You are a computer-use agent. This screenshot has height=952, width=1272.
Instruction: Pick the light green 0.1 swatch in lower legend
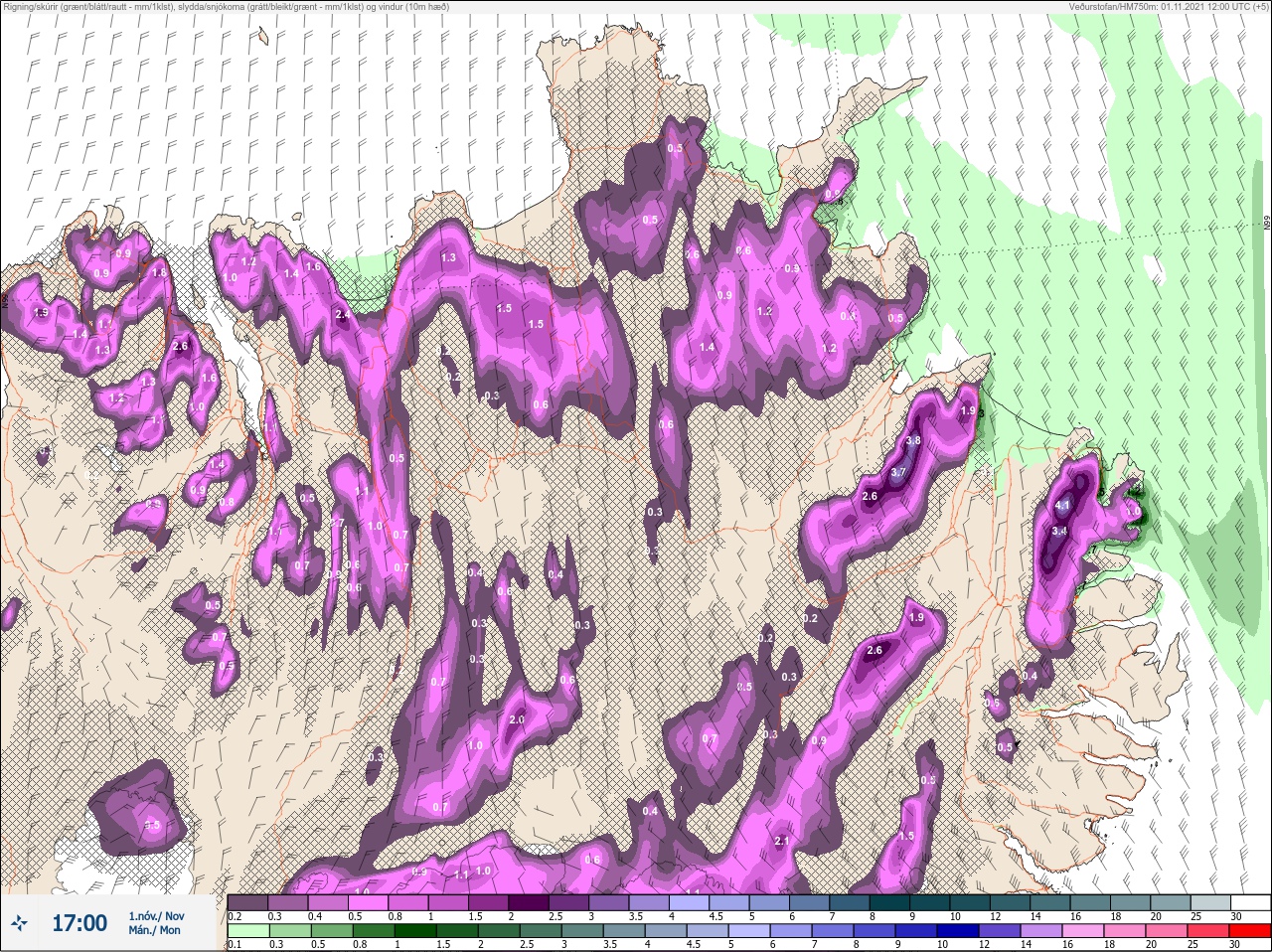click(249, 931)
